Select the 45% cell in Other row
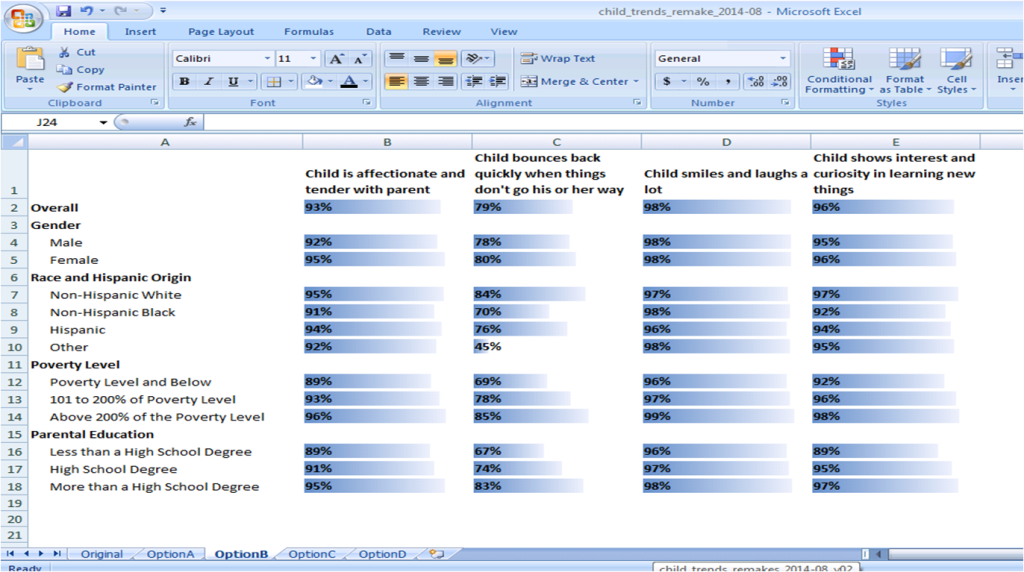 556,347
